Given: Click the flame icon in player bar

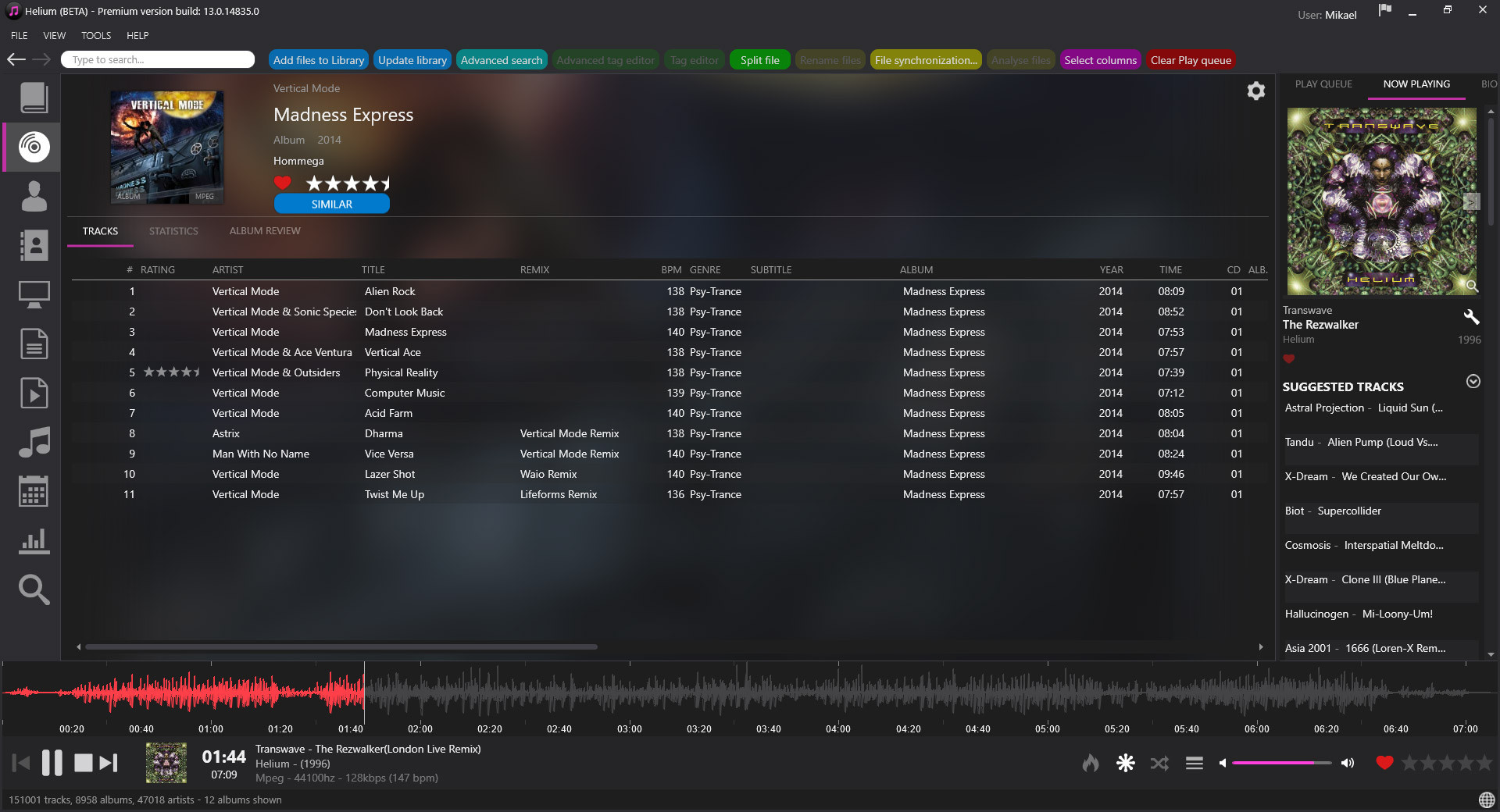Looking at the screenshot, I should pyautogui.click(x=1091, y=763).
